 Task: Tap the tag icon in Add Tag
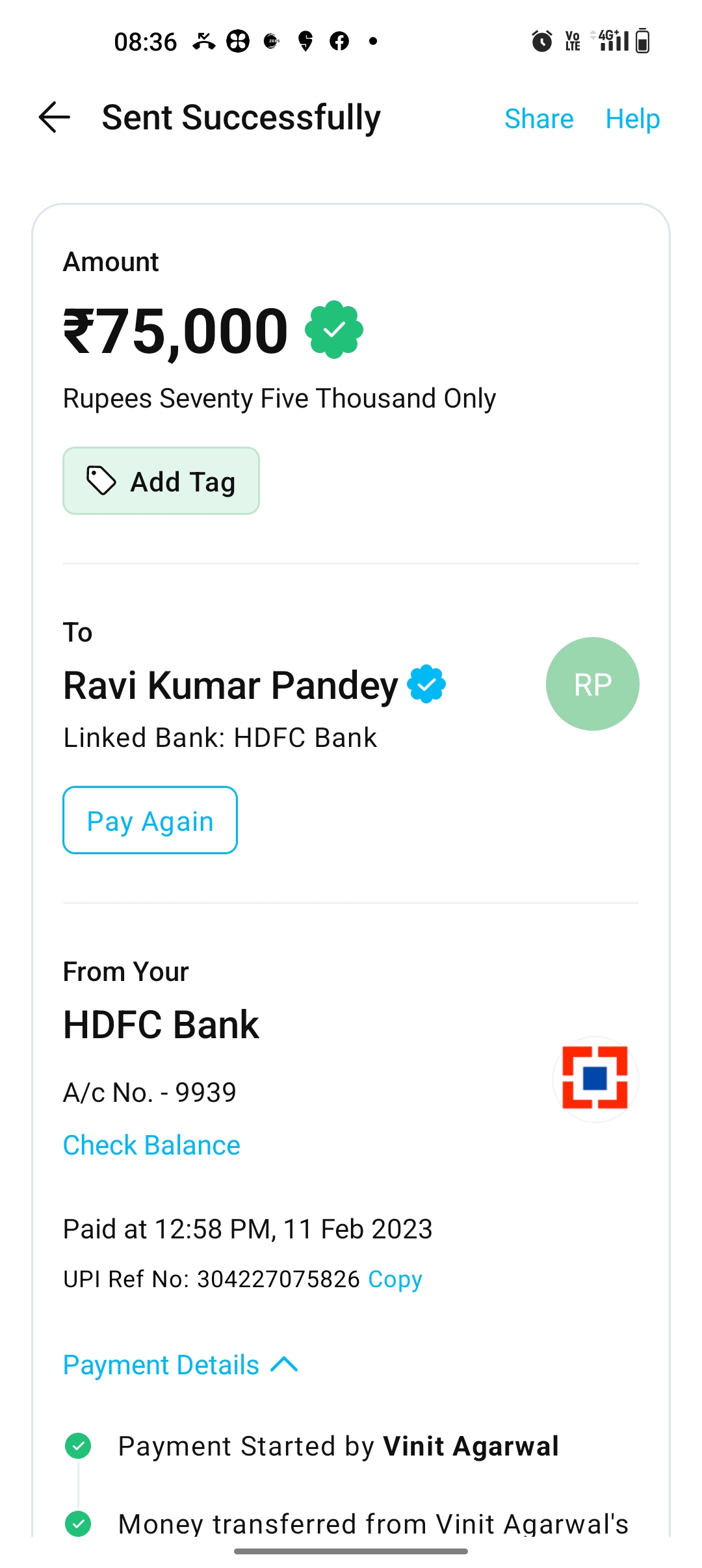pos(101,481)
